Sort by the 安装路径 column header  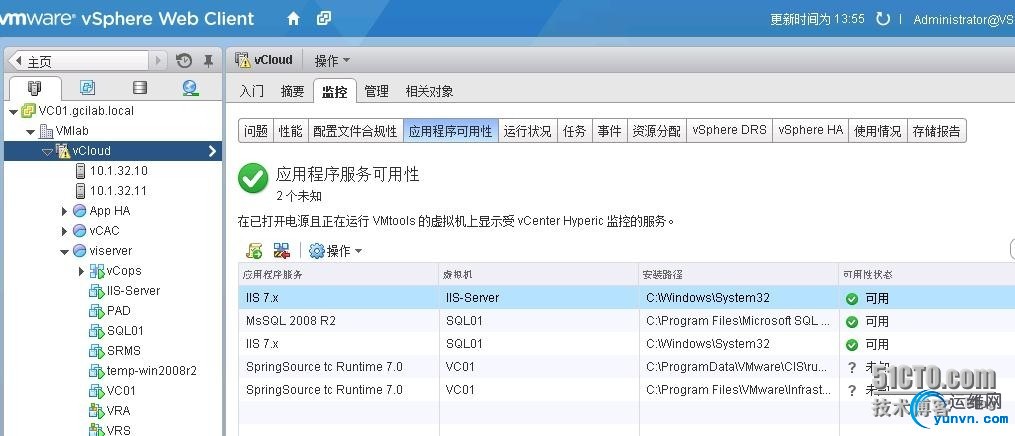[739, 274]
